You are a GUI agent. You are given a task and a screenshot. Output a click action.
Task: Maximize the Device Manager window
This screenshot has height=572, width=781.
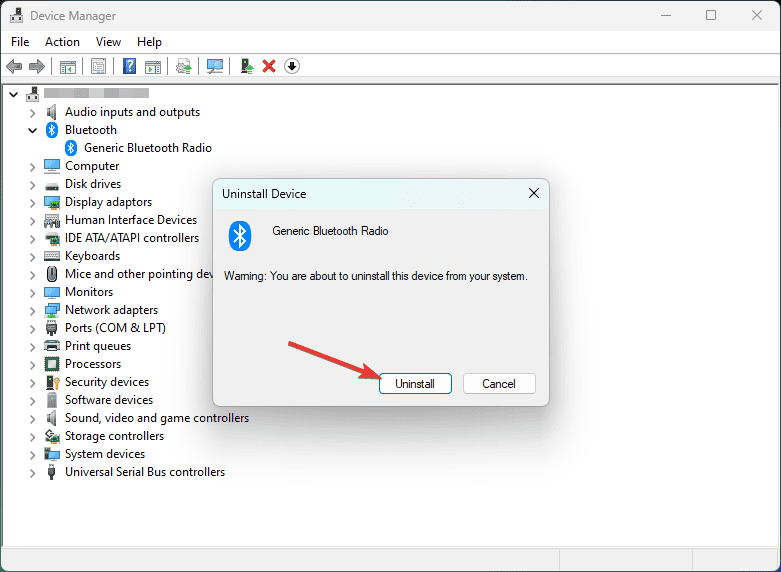[711, 15]
